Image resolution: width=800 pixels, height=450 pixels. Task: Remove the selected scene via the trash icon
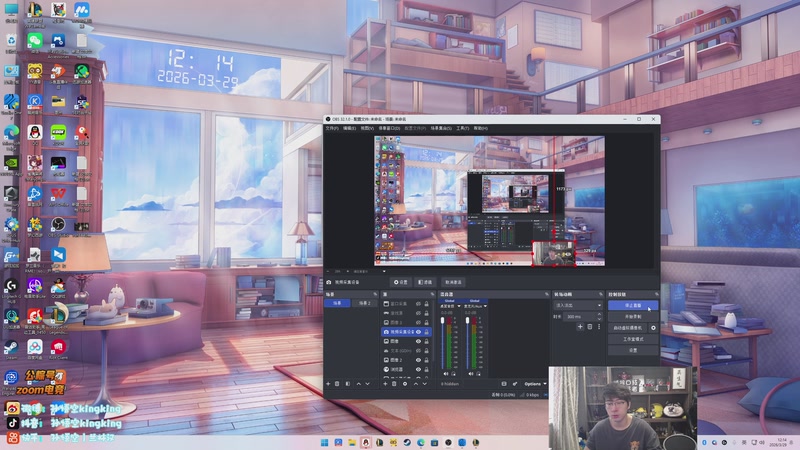click(x=337, y=384)
